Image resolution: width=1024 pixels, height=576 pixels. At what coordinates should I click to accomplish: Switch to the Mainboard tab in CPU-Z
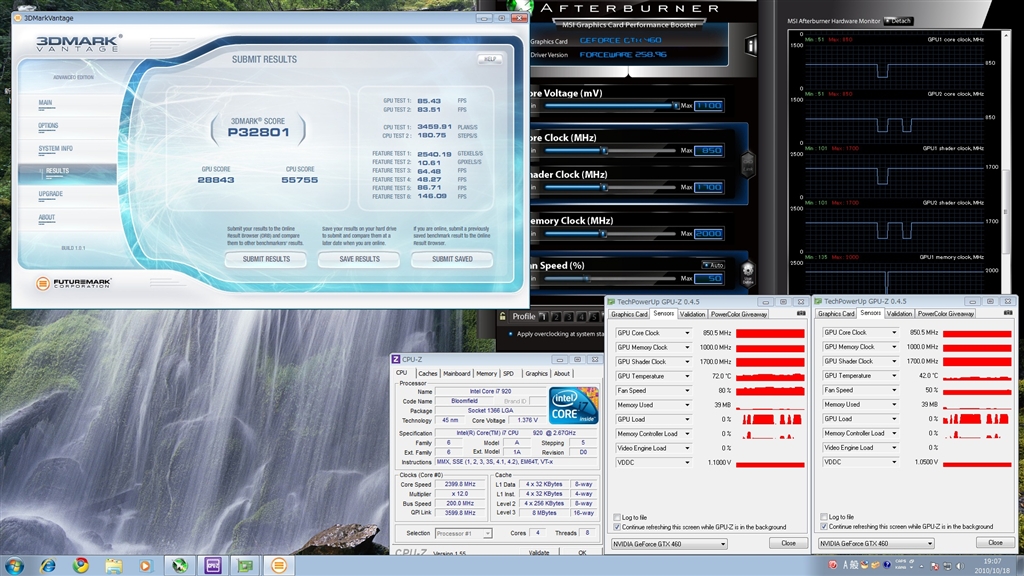[x=456, y=374]
